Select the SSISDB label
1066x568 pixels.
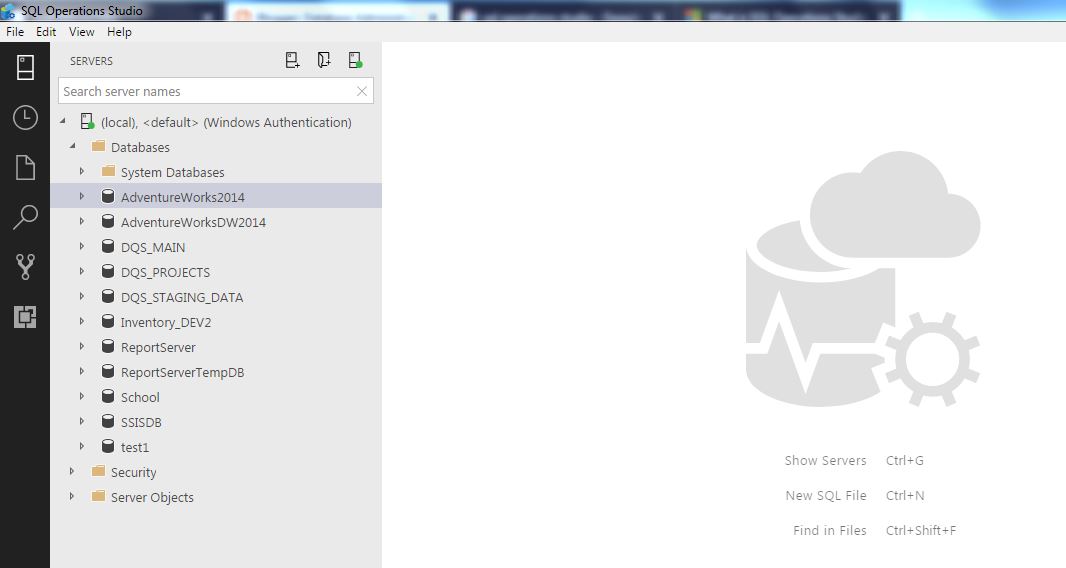[141, 422]
